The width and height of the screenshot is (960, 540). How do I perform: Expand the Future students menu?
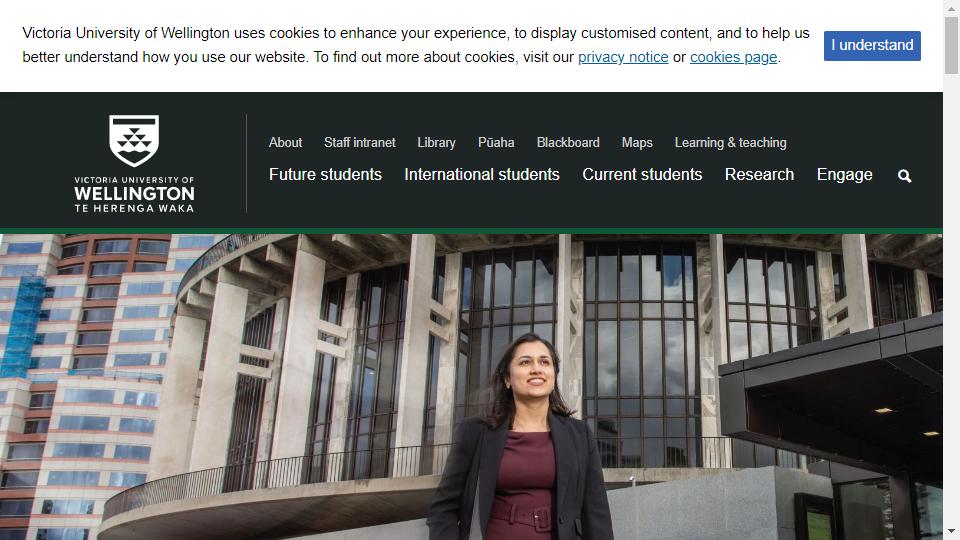click(325, 174)
